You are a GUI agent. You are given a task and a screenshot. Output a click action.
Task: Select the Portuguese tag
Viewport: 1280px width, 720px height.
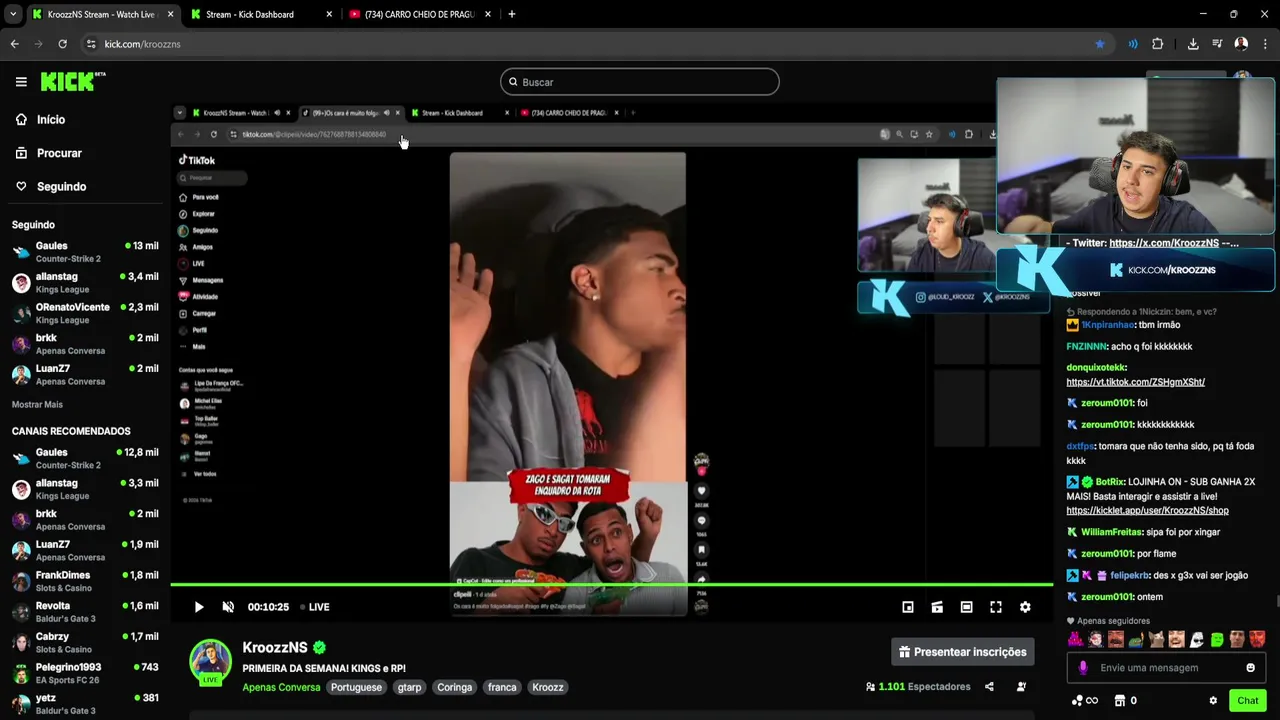(356, 687)
